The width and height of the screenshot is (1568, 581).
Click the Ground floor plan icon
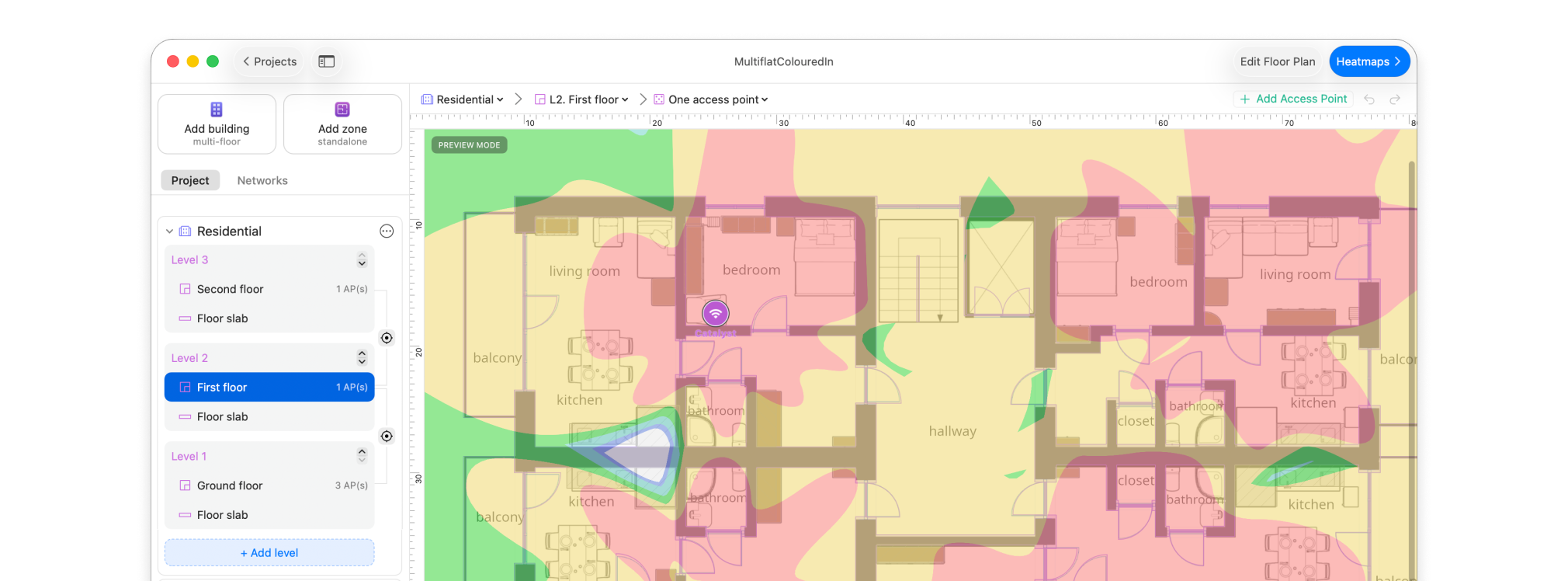pos(185,485)
